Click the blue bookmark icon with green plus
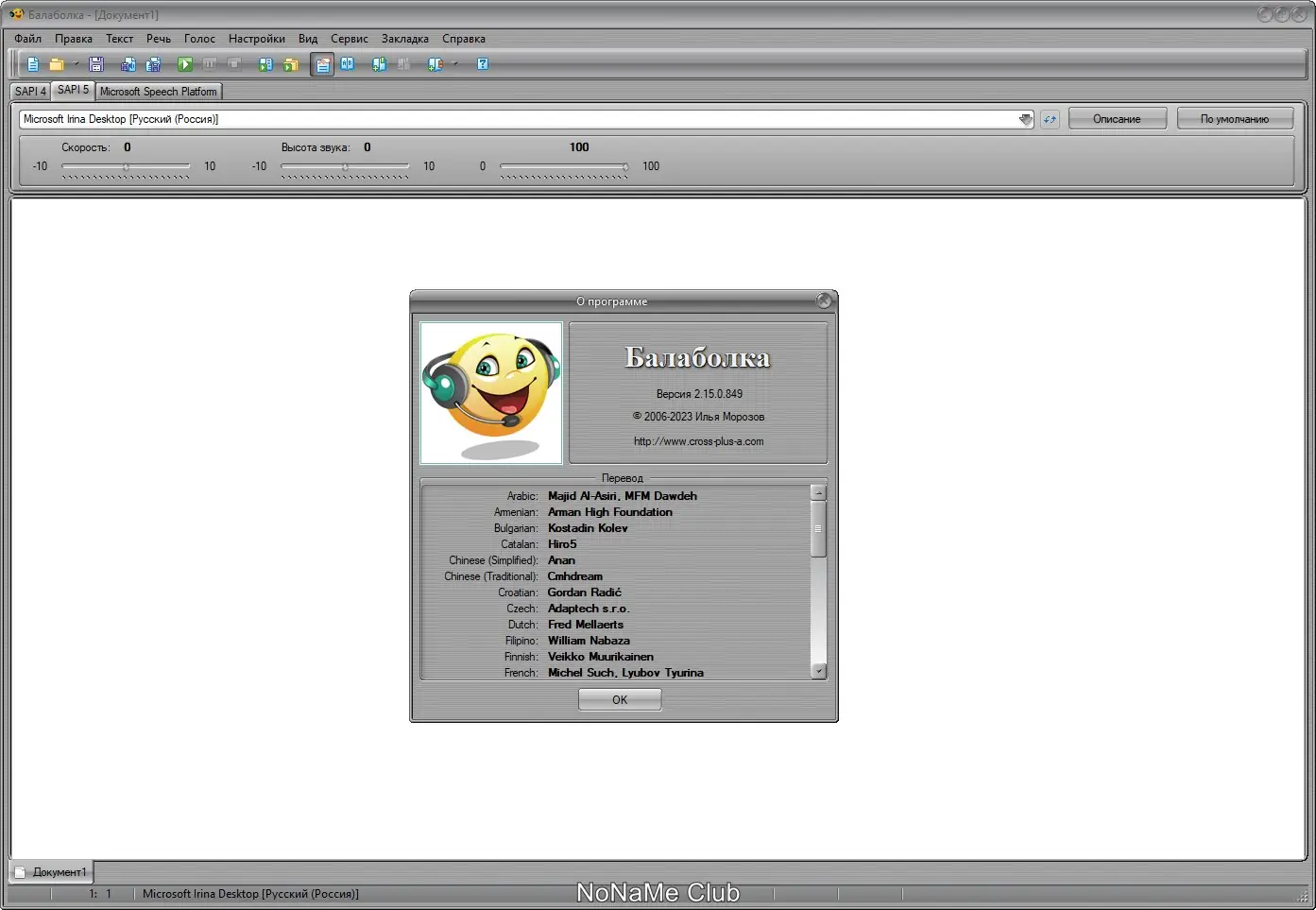 pyautogui.click(x=380, y=64)
